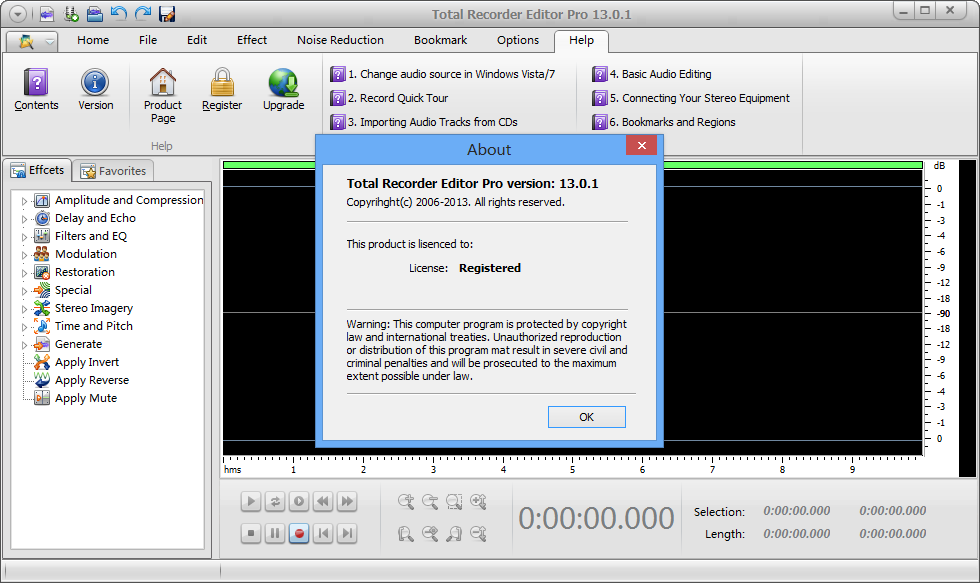Expand the Time and Pitch node
This screenshot has height=583, width=980.
click(x=24, y=327)
